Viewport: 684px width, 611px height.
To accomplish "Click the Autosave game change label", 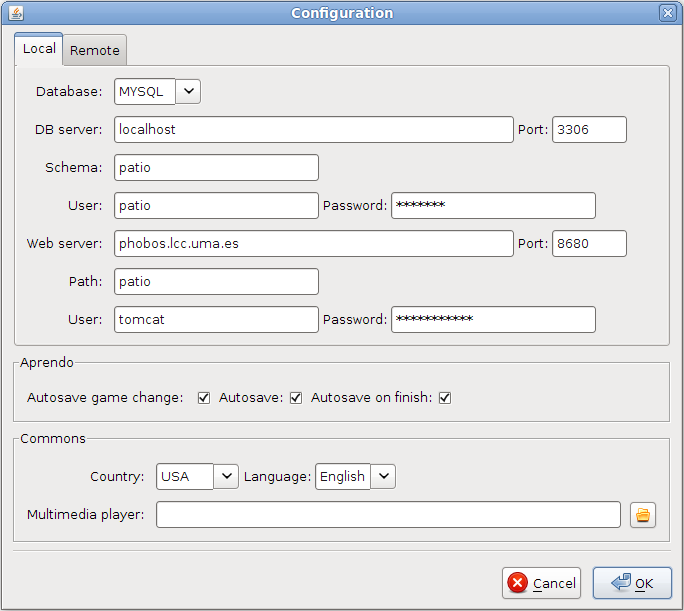I will click(x=105, y=398).
